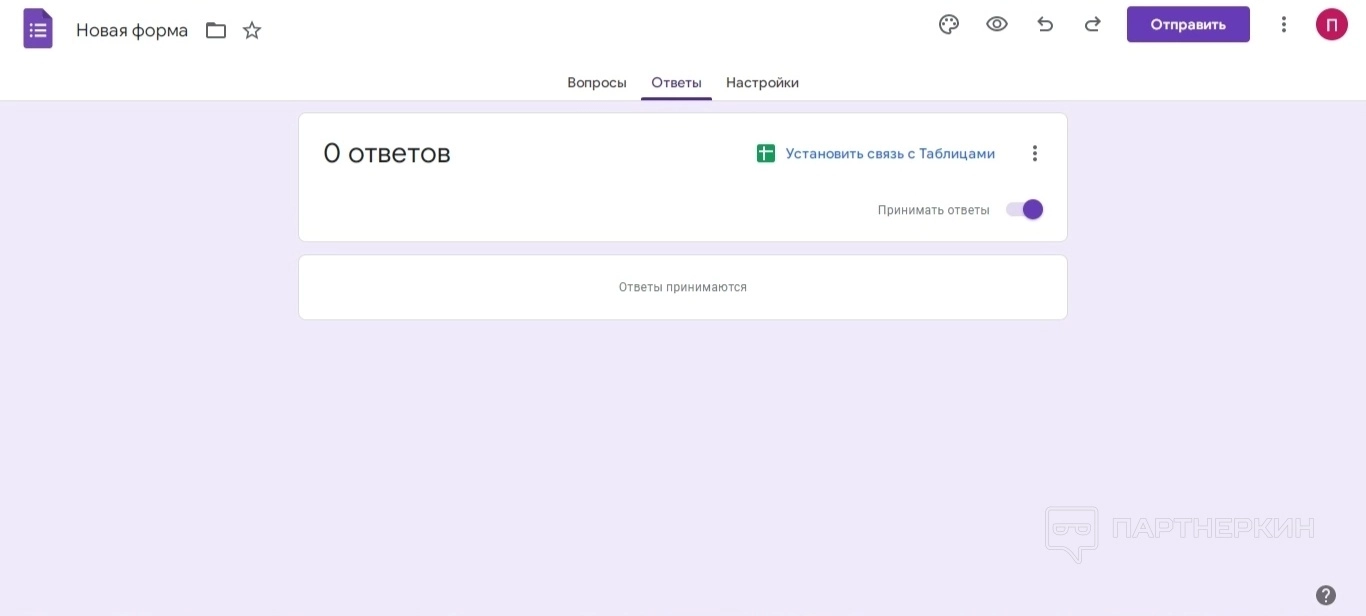Screen dimensions: 1366x616
Task: Undo the last action
Action: click(1045, 24)
